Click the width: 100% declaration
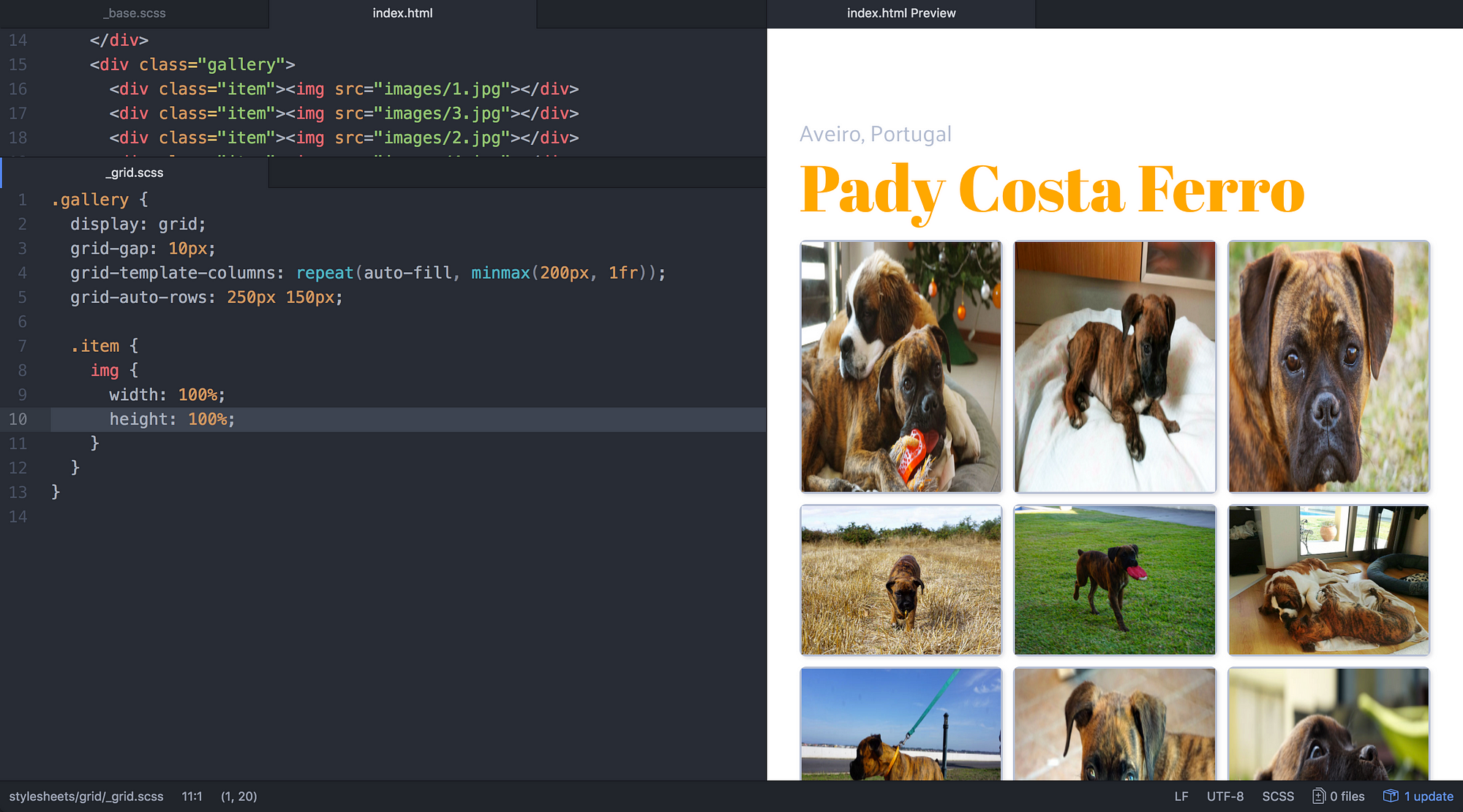This screenshot has width=1463, height=812. pyautogui.click(x=167, y=395)
